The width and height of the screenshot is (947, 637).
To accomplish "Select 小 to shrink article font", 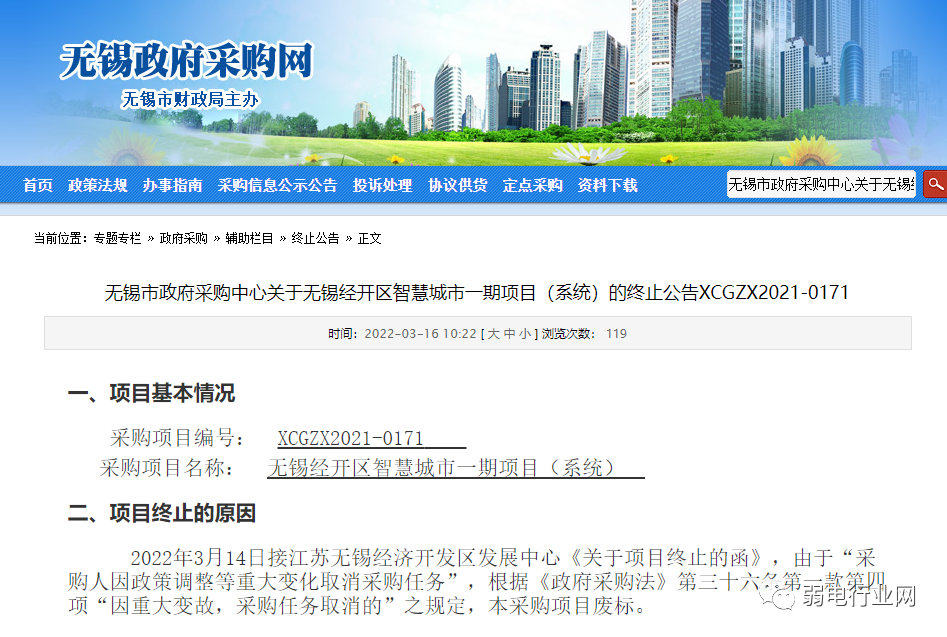I will (525, 334).
